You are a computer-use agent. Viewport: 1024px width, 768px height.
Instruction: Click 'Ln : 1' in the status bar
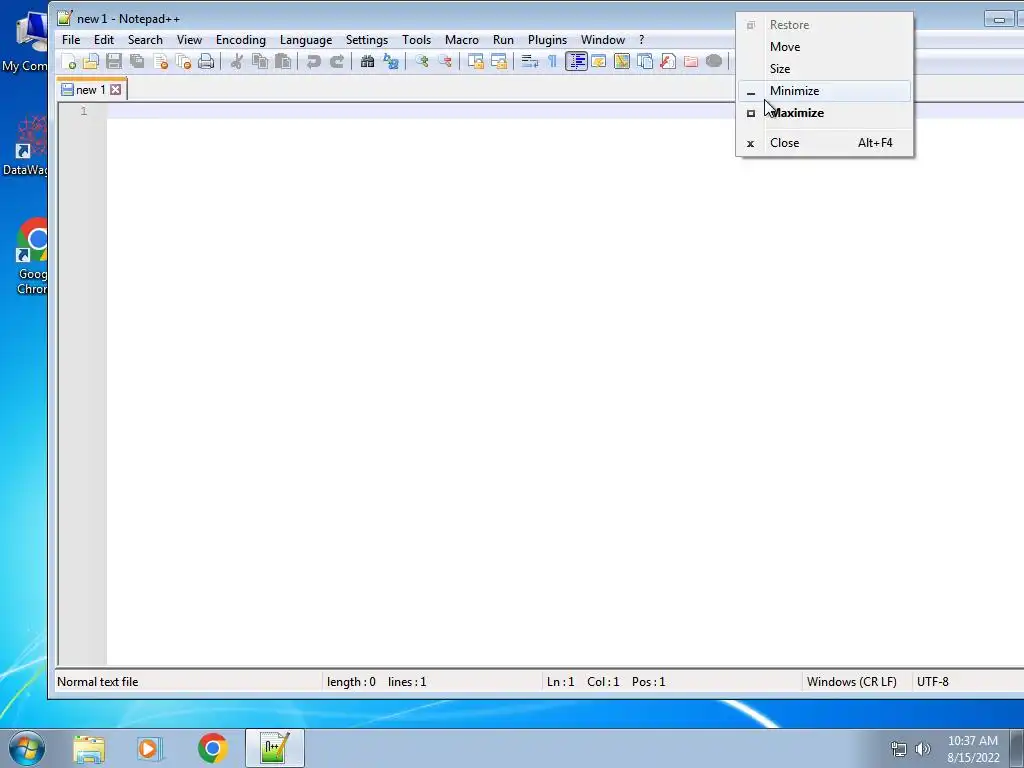[x=560, y=682]
